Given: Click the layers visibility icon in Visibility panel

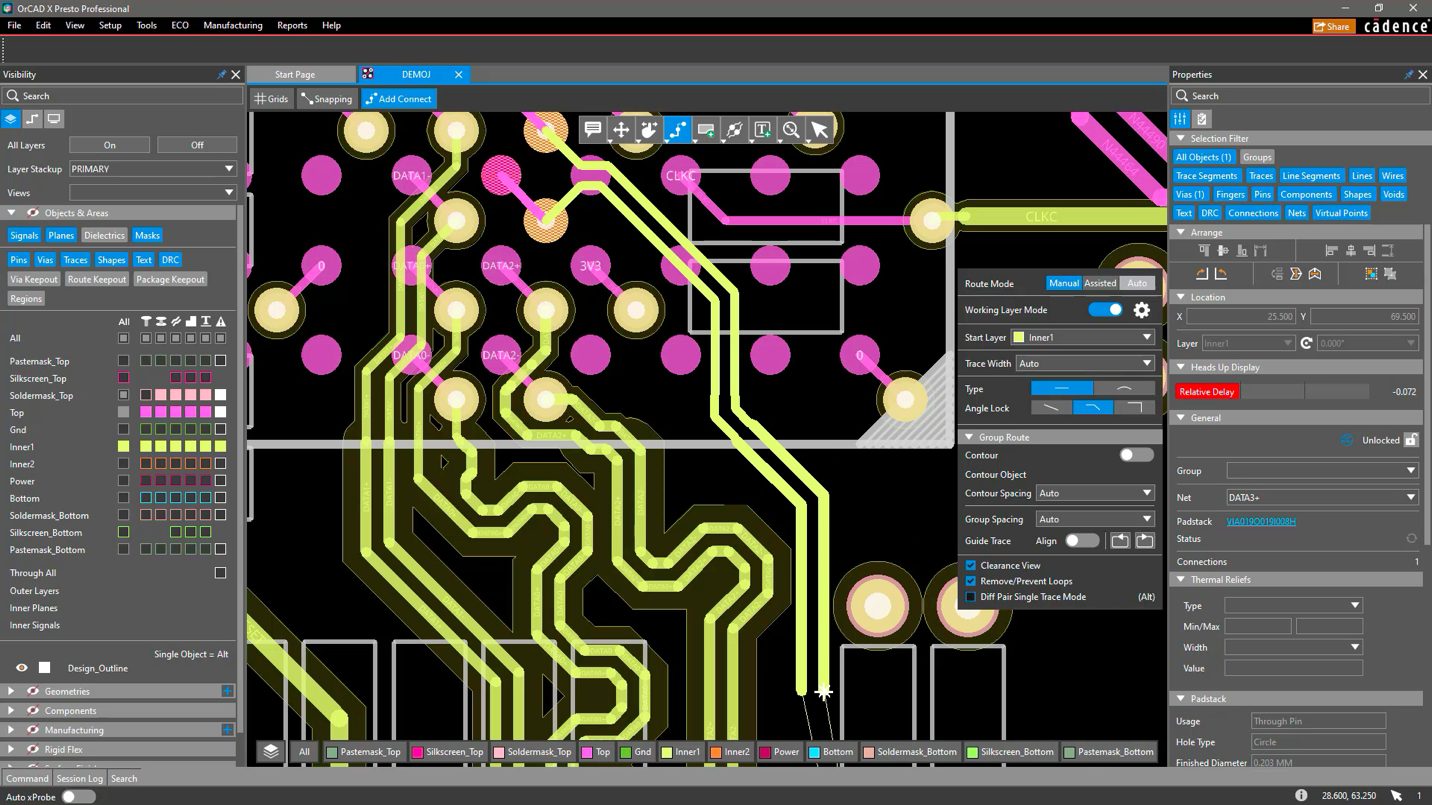Looking at the screenshot, I should (x=10, y=119).
